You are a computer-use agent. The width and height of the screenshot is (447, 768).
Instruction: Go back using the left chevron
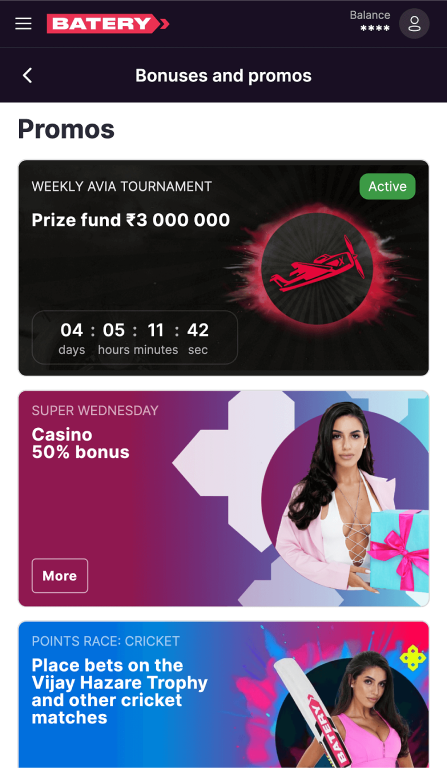pos(27,75)
